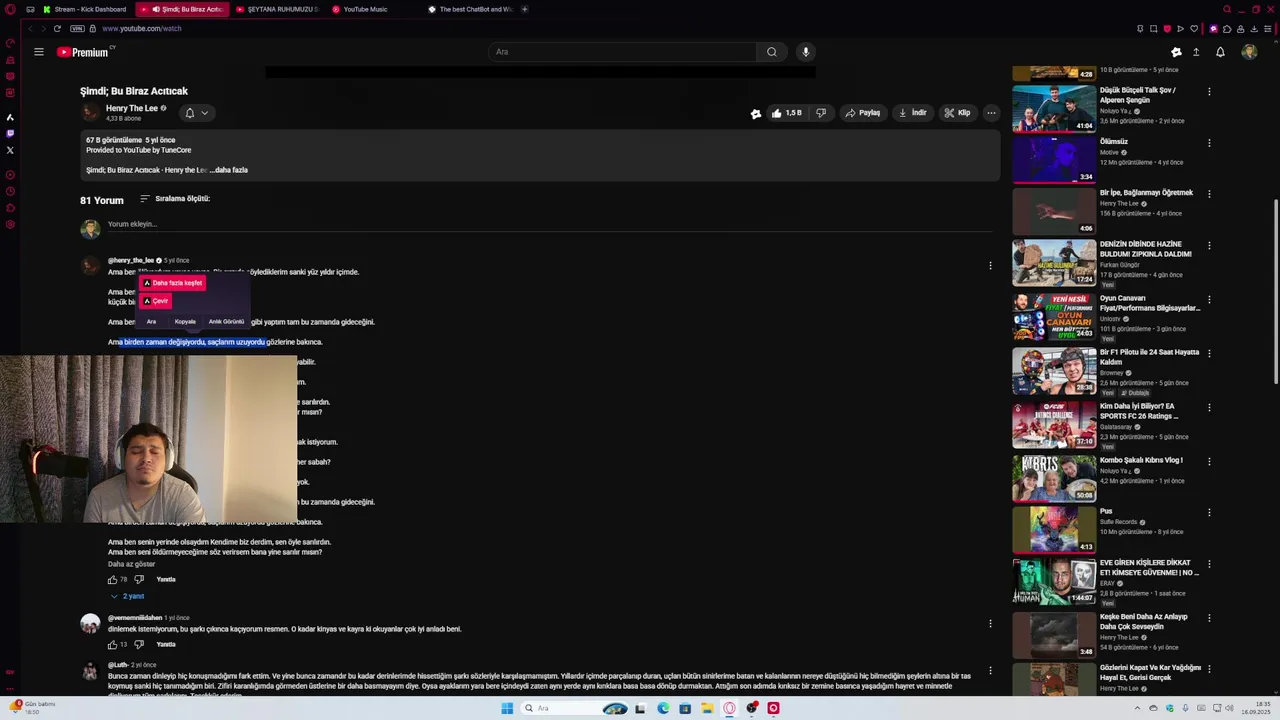The image size is (1280, 720).
Task: Like the pinned henry_the_lee comment
Action: pos(113,579)
